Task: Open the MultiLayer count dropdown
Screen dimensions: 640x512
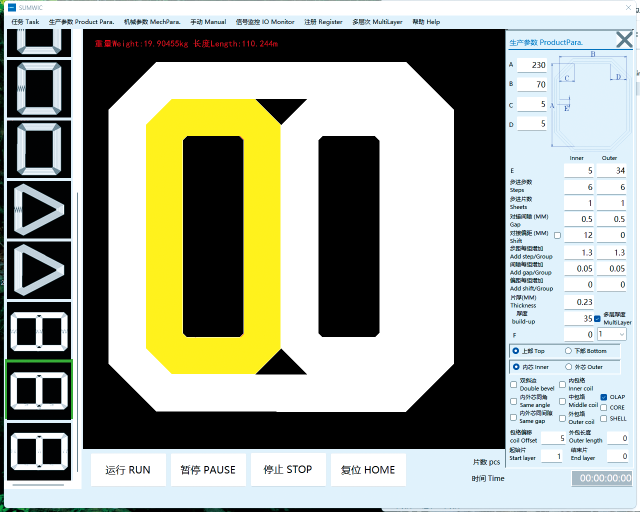Action: click(x=611, y=334)
